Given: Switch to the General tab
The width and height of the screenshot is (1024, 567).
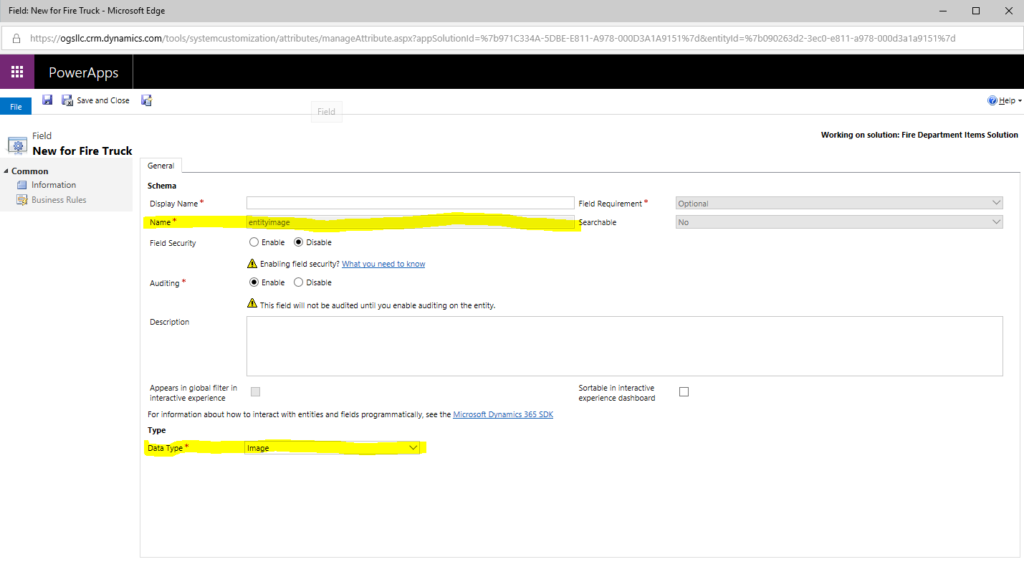Looking at the screenshot, I should [x=161, y=166].
